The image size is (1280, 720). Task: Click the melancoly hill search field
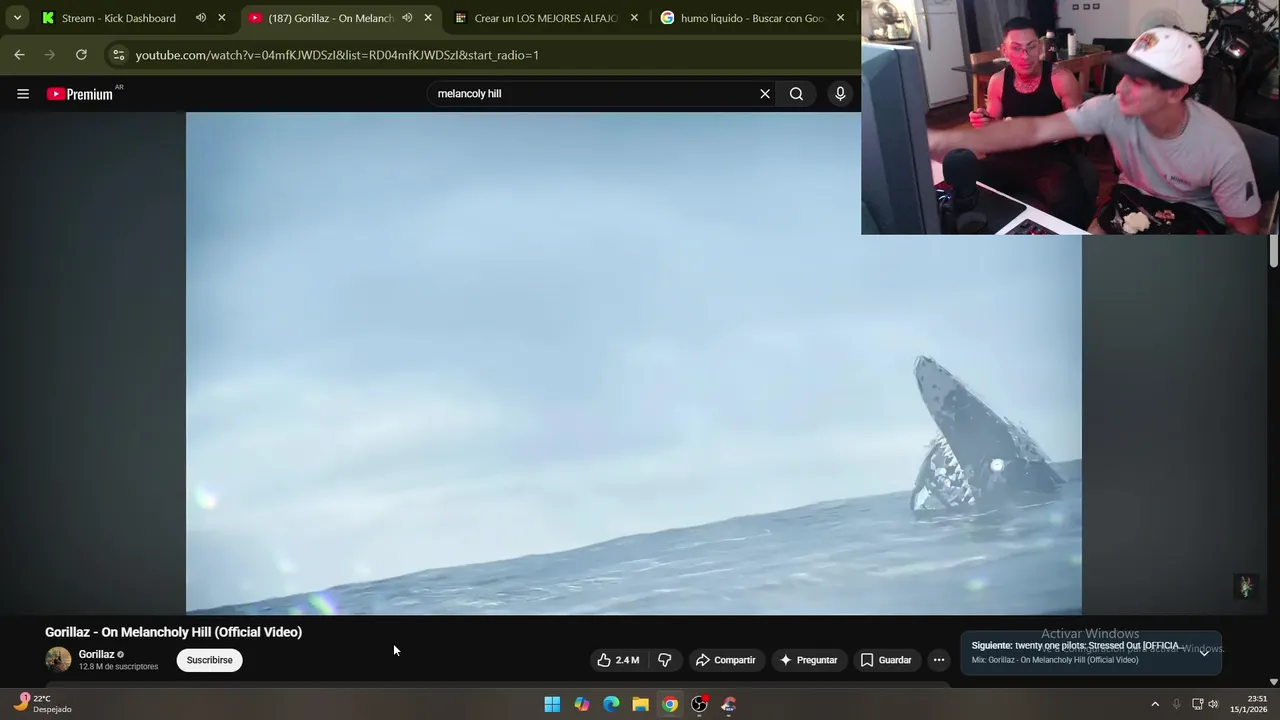[595, 94]
